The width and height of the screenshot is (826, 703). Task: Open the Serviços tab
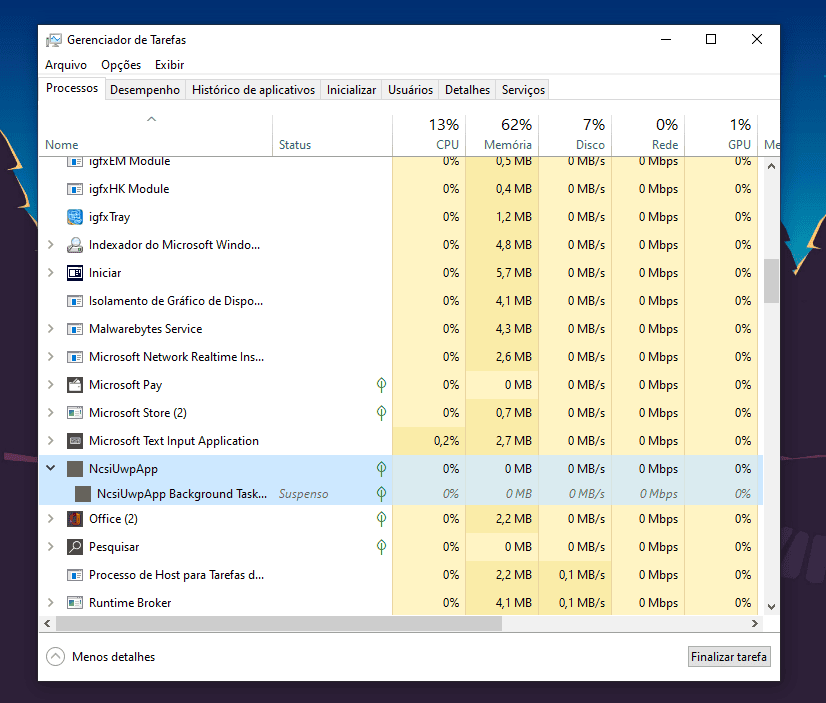pos(523,90)
